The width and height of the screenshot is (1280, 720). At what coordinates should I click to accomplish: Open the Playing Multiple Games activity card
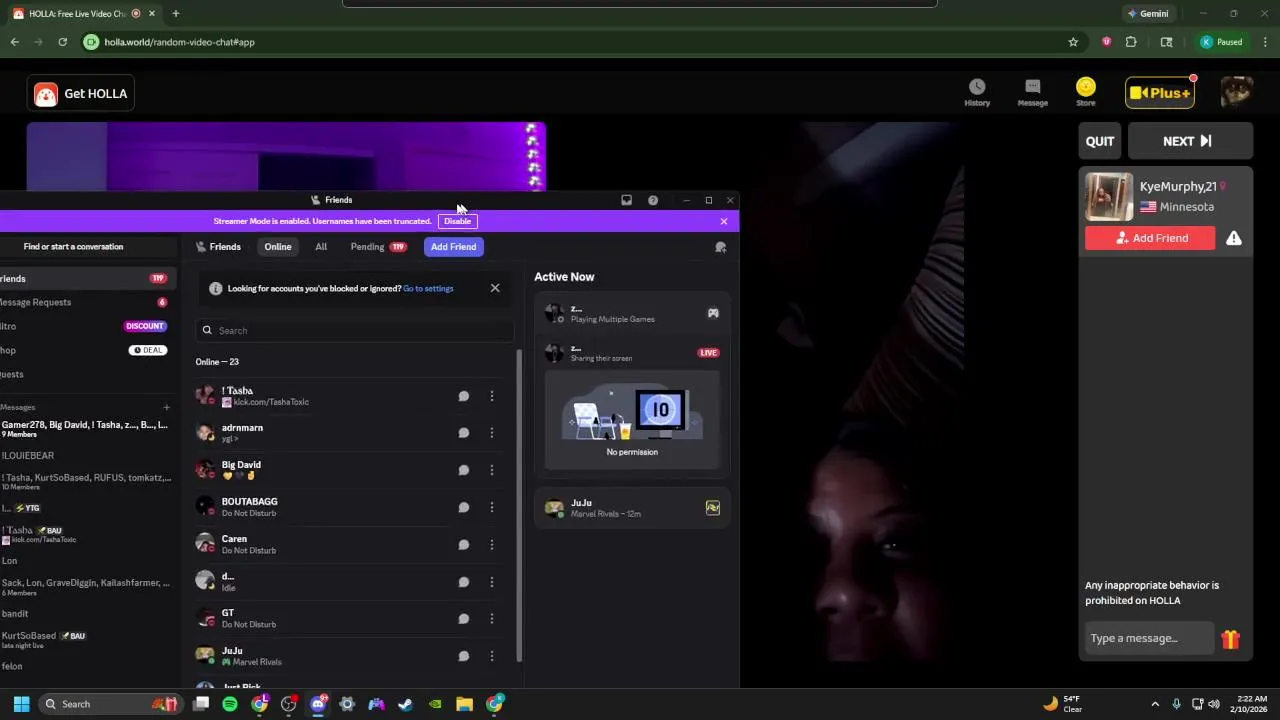(x=632, y=313)
